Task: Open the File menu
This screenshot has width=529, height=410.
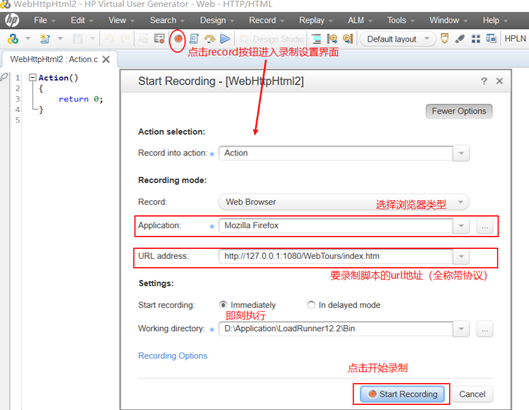Action: [x=44, y=21]
